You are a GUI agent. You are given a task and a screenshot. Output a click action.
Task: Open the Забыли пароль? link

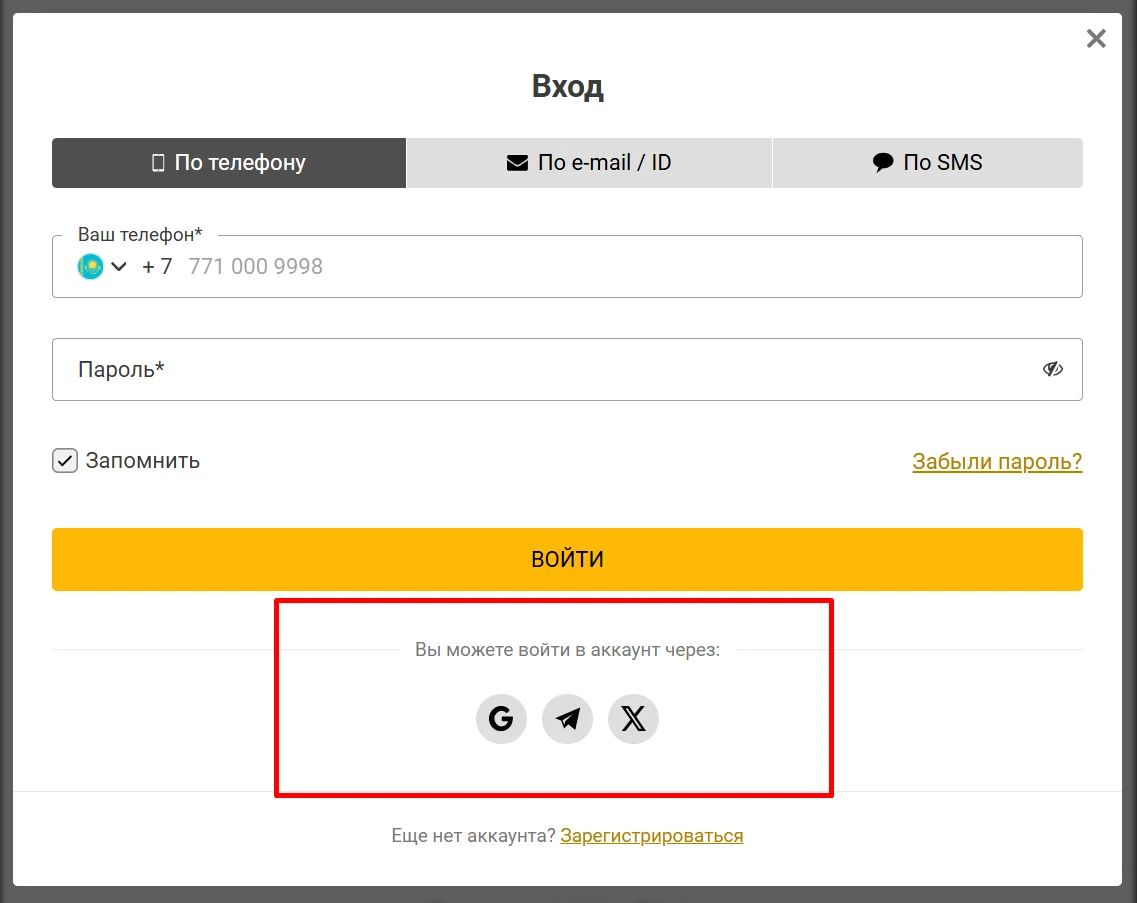[x=997, y=461]
